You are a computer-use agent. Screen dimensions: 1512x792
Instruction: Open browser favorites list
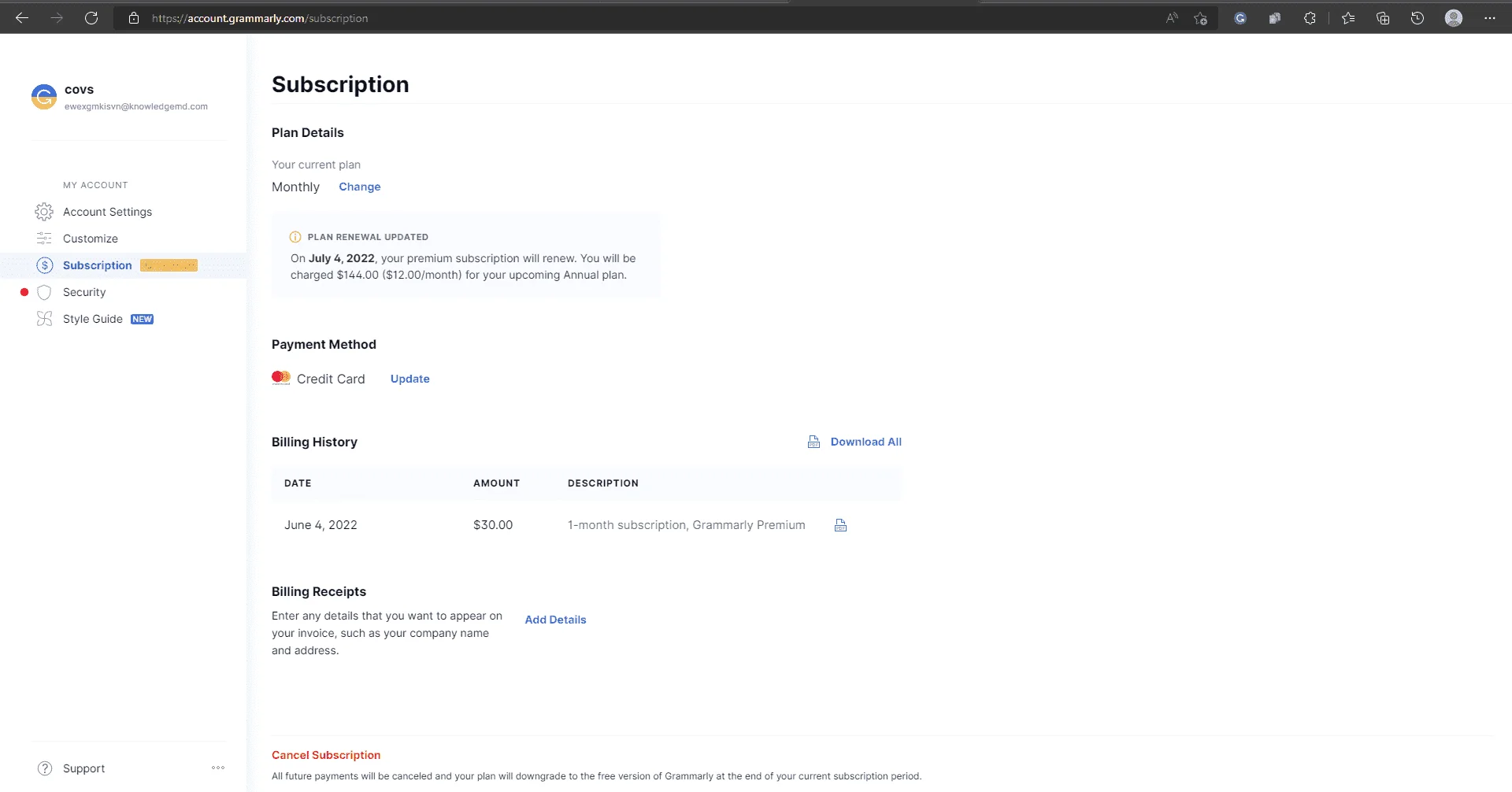(1348, 18)
